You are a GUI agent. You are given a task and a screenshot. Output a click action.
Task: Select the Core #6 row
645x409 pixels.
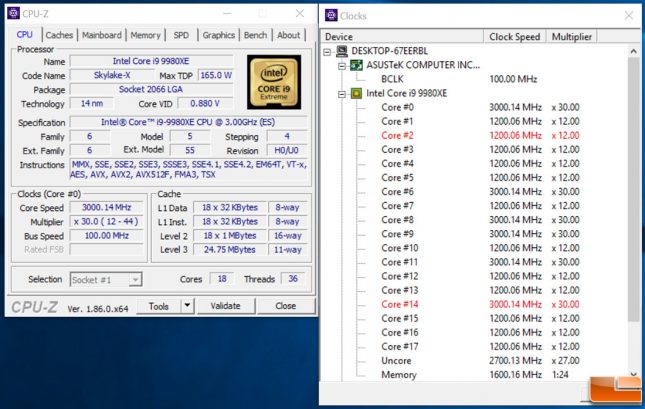480,192
